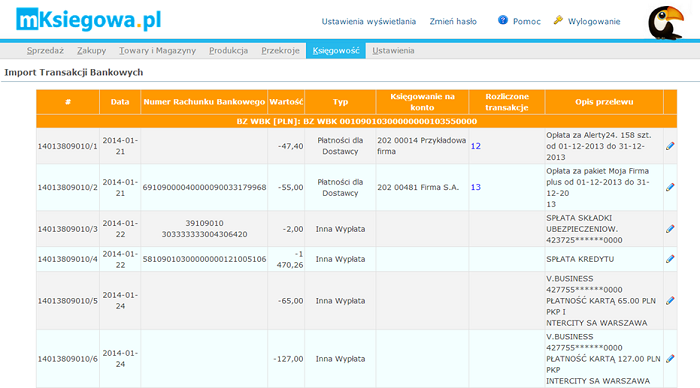The image size is (700, 388).
Task: Click Rozliczone transakcje column header
Action: point(507,102)
